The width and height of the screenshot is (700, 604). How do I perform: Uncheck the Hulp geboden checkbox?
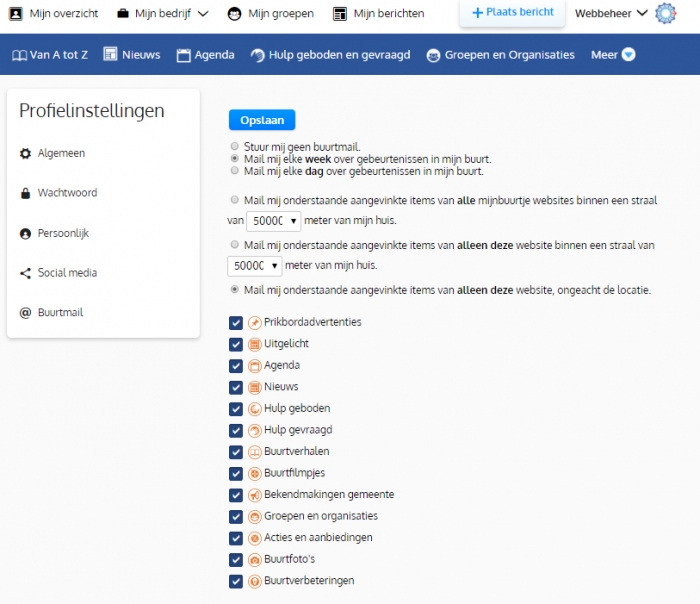(236, 409)
